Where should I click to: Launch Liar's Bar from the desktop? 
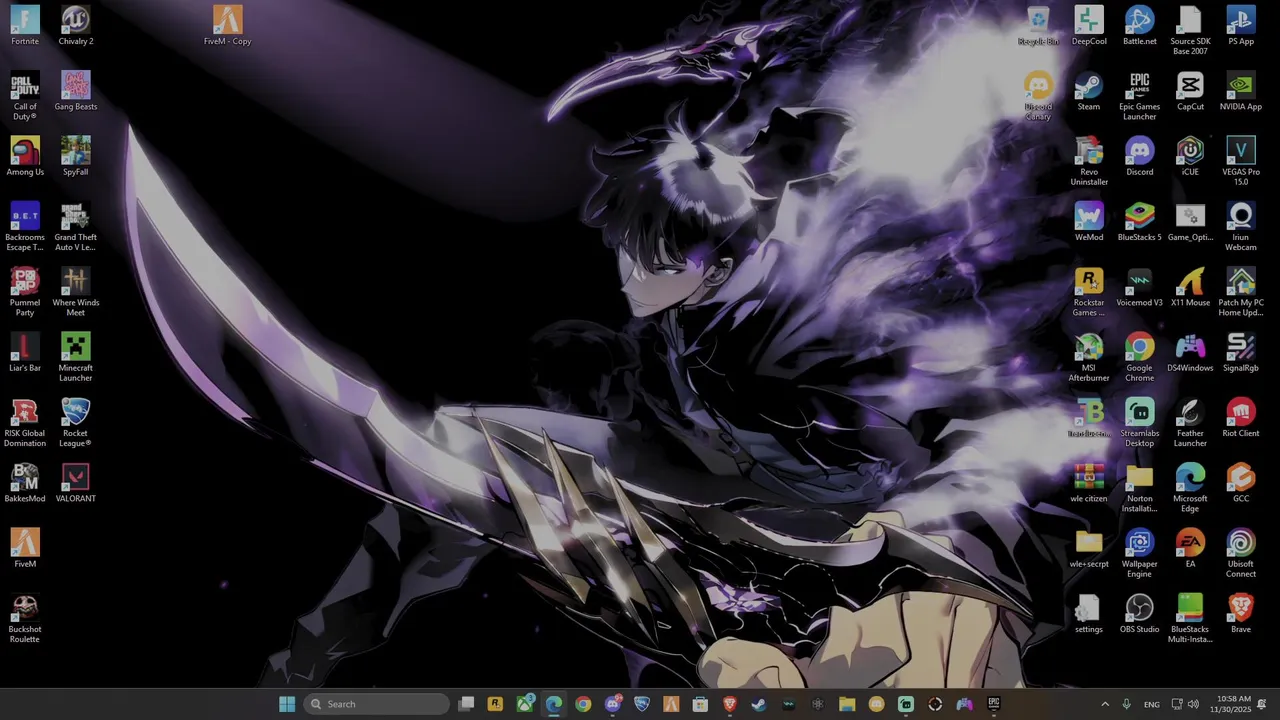[x=25, y=352]
